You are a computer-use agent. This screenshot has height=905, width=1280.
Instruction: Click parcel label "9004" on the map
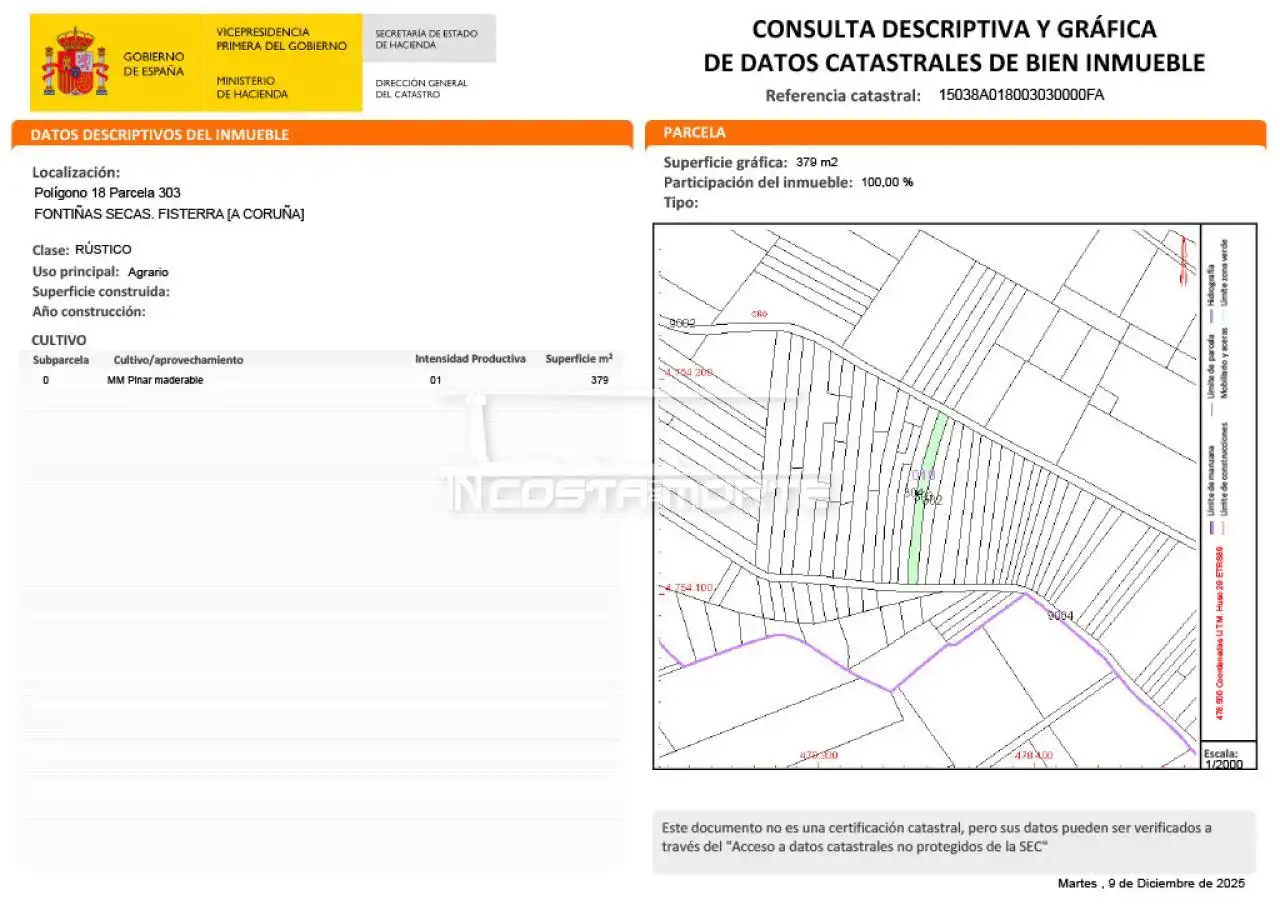click(x=1060, y=616)
